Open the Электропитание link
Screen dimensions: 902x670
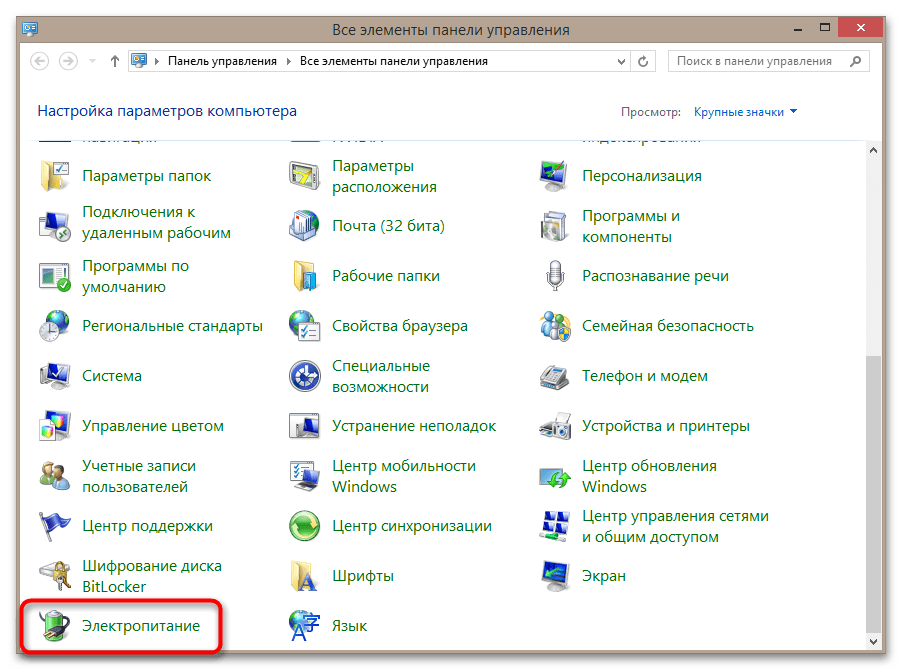pyautogui.click(x=141, y=626)
